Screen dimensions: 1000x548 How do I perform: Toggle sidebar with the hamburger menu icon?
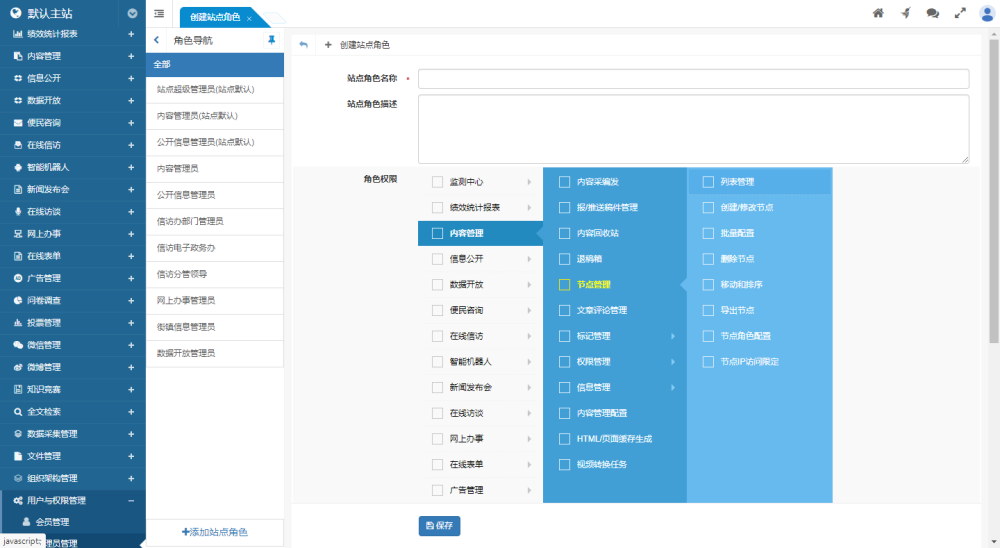(159, 13)
